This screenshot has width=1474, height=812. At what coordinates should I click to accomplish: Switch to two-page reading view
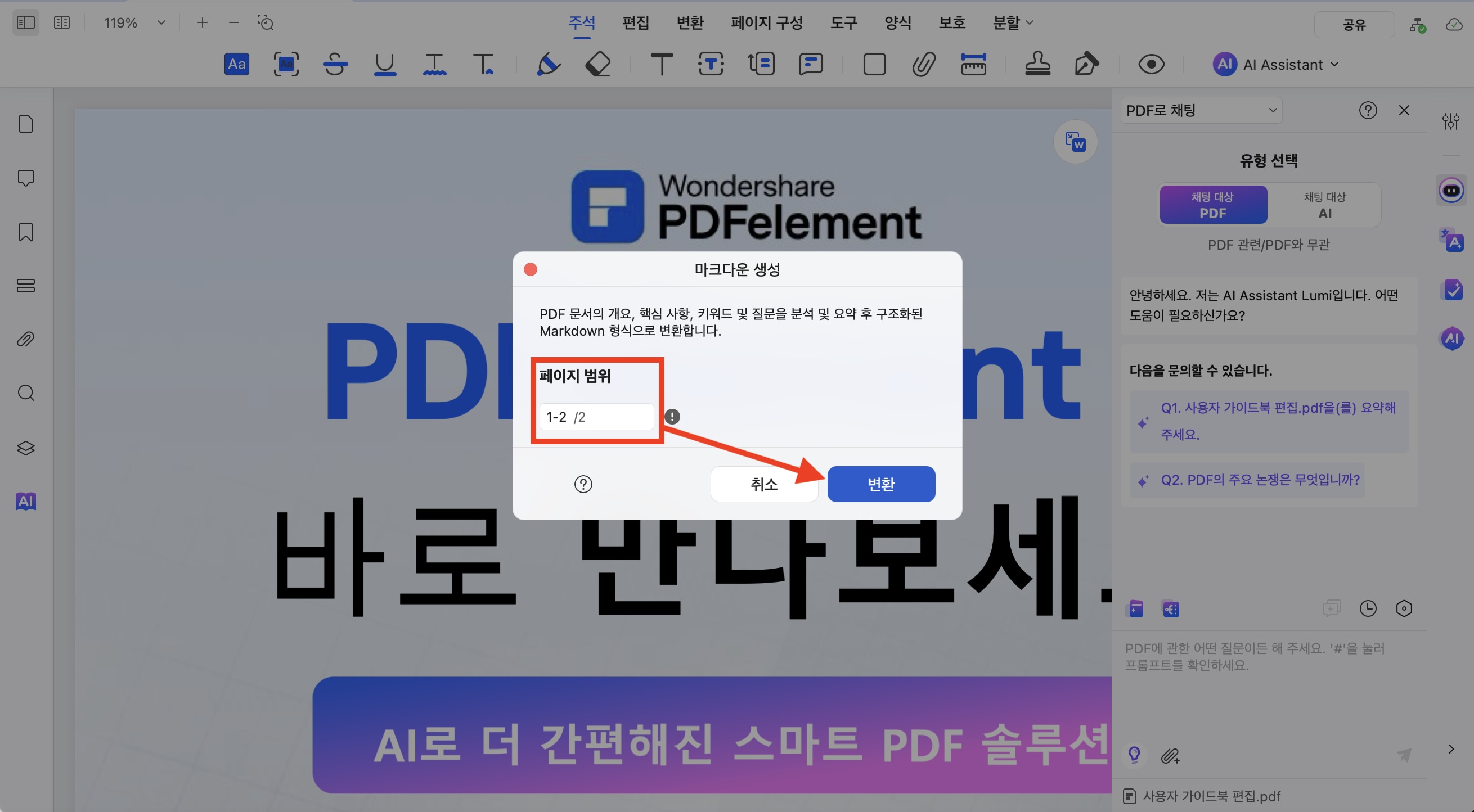tap(62, 23)
